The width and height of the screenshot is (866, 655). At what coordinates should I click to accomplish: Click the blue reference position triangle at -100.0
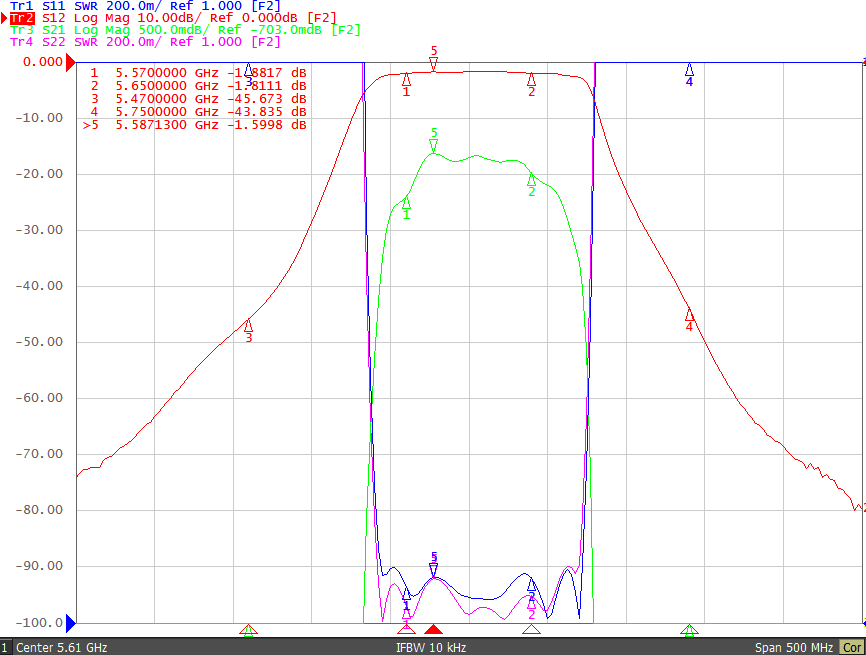coord(71,624)
